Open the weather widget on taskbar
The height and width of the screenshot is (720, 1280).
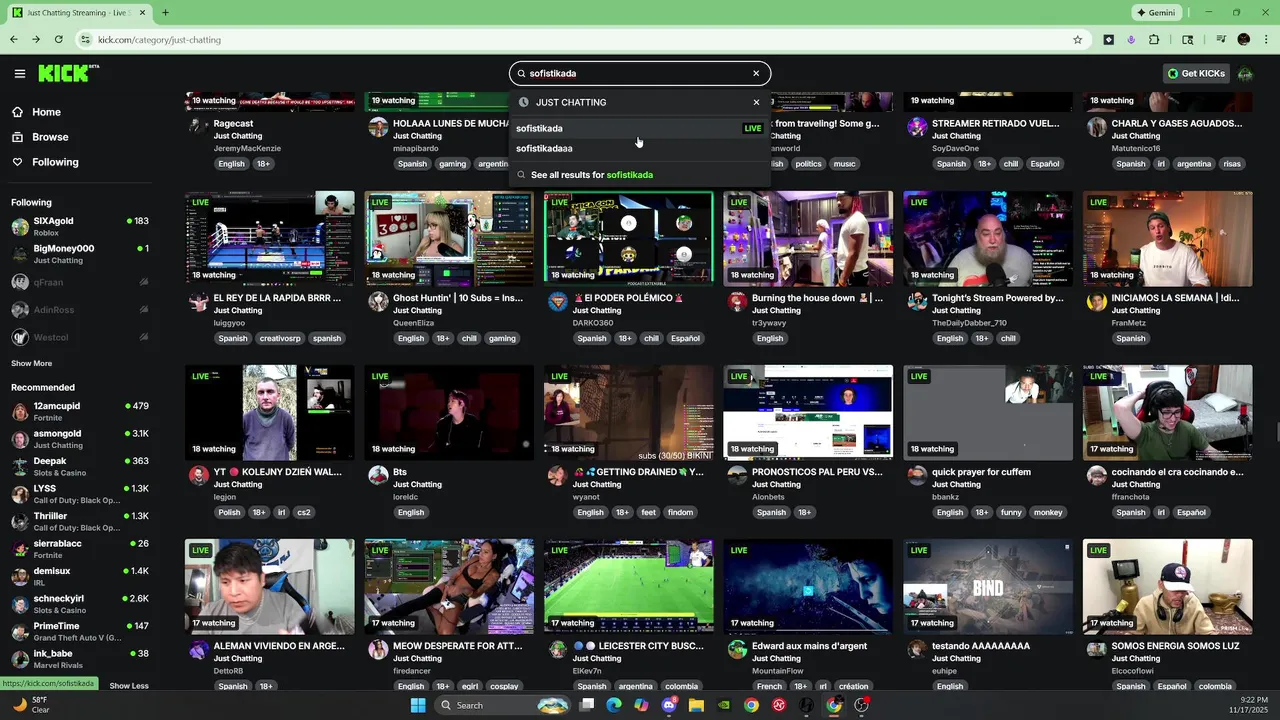(32, 705)
